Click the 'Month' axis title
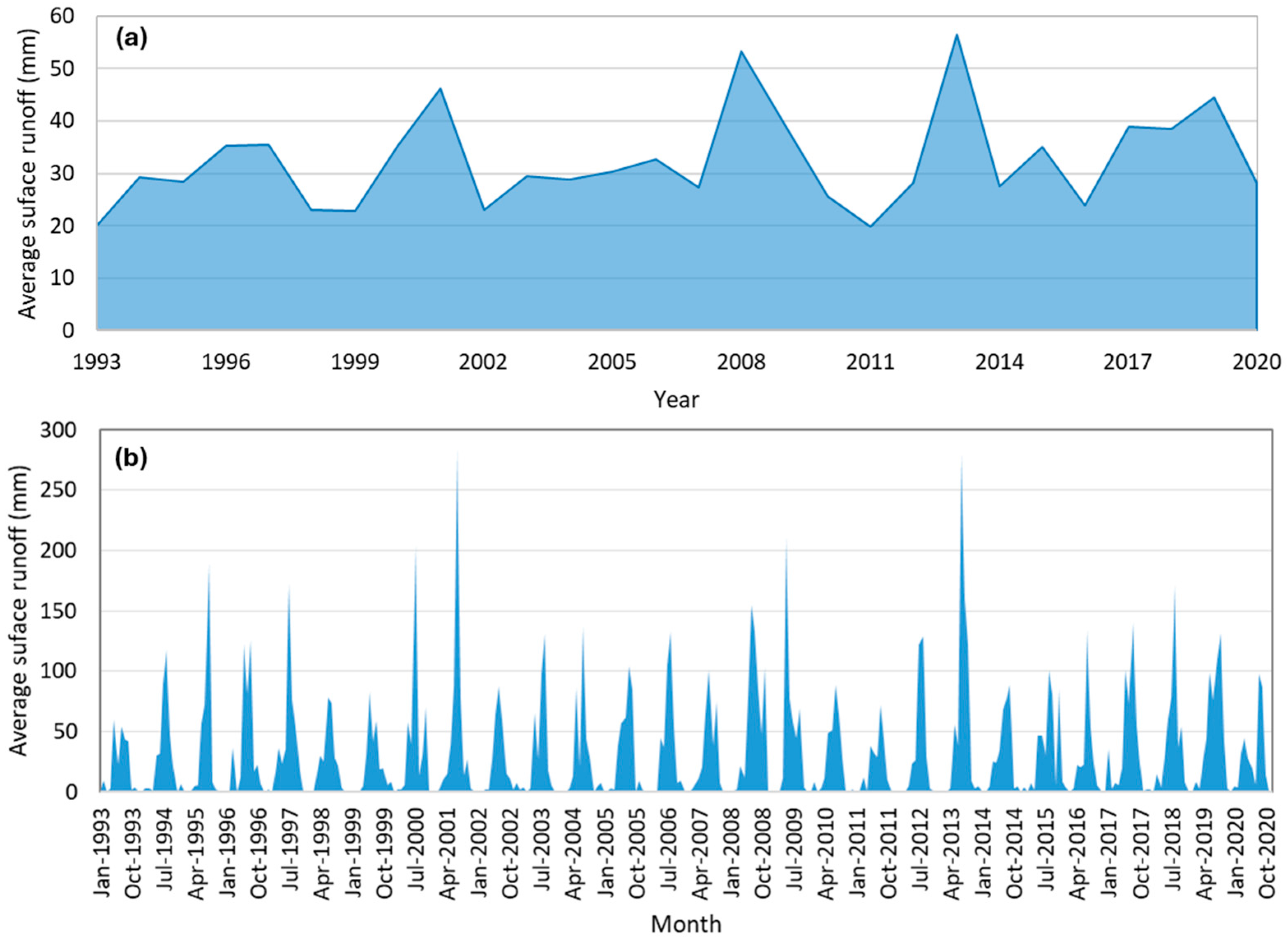Image resolution: width=1288 pixels, height=940 pixels. pos(686,924)
